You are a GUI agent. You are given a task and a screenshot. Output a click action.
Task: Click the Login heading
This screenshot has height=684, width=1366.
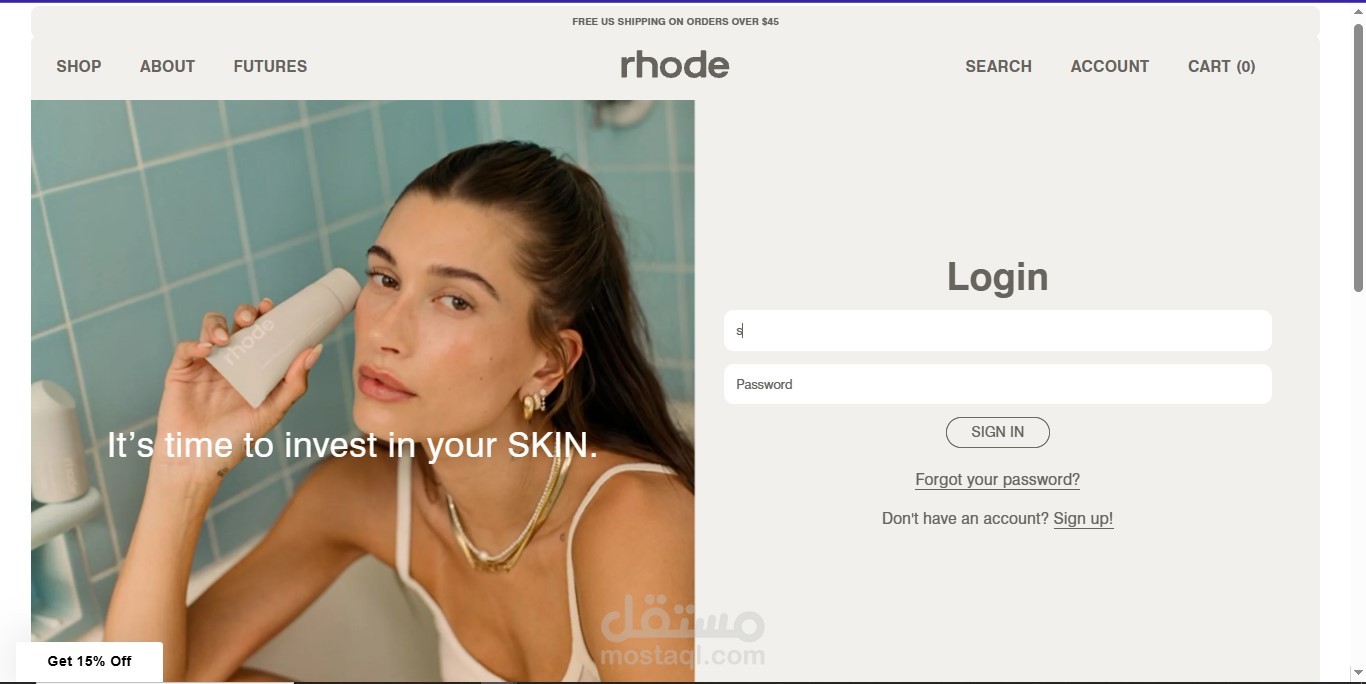998,277
